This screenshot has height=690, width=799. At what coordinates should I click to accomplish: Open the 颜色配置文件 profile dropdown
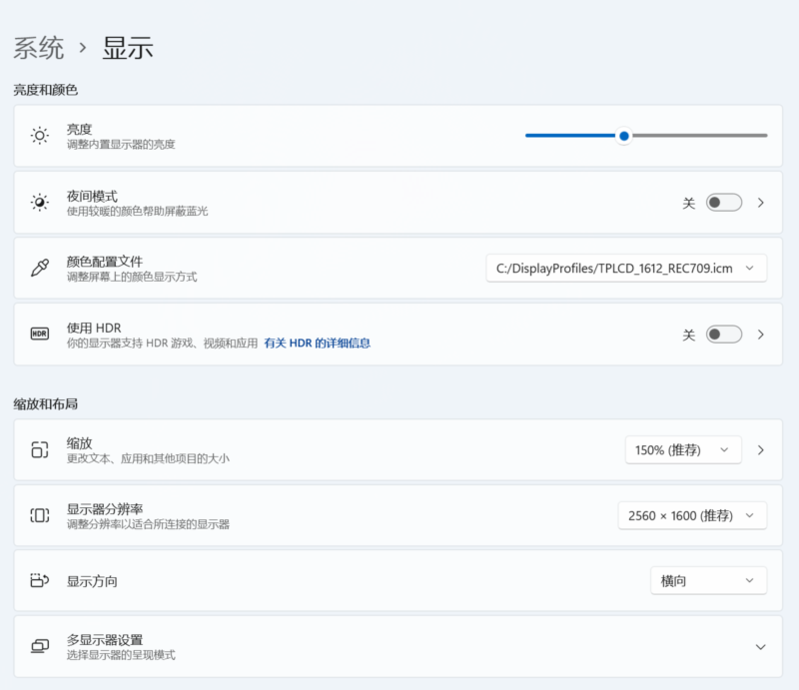[x=626, y=268]
